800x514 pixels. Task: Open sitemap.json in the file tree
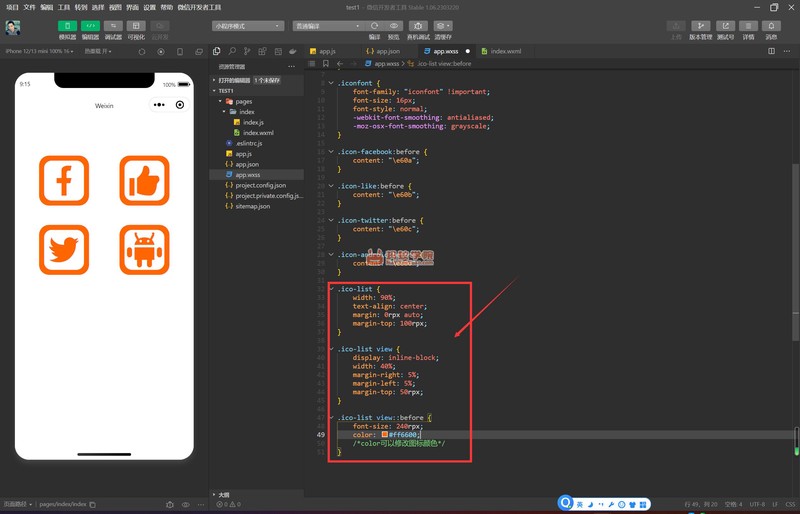click(257, 206)
